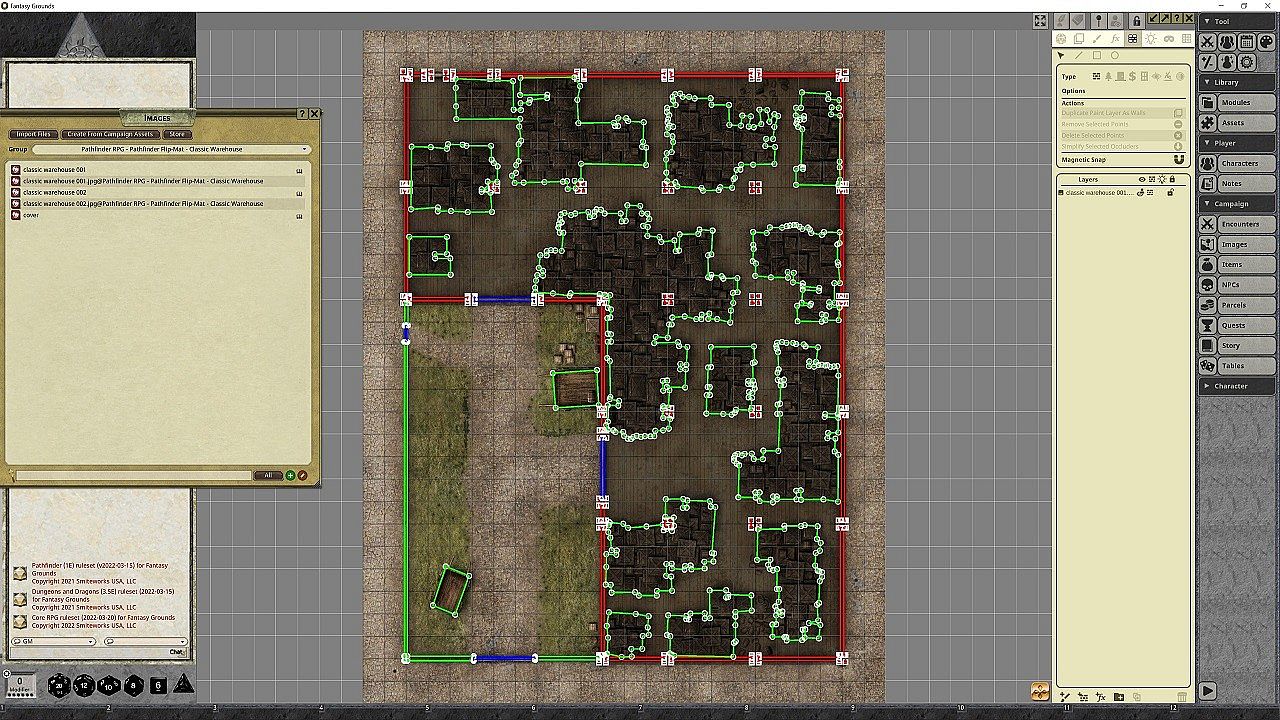This screenshot has width=1280, height=720.
Task: Open the calendar tool in sidebar
Action: coord(1246,42)
